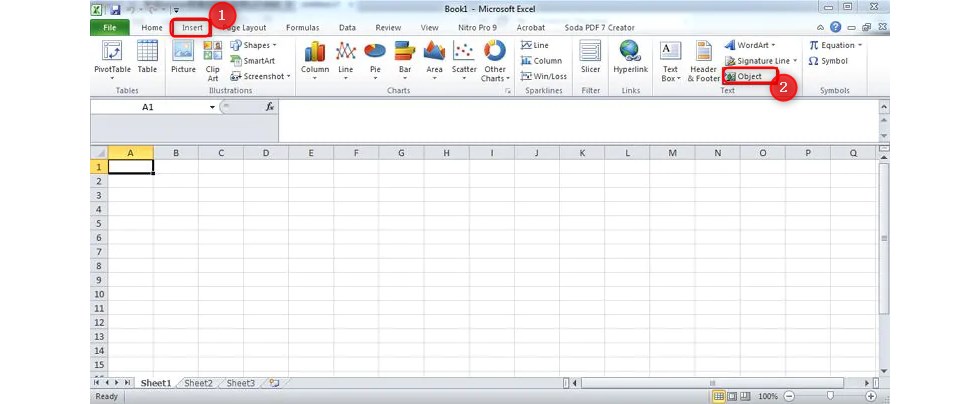Image resolution: width=980 pixels, height=404 pixels.
Task: Switch to Page Break Preview in status bar
Action: tap(744, 396)
